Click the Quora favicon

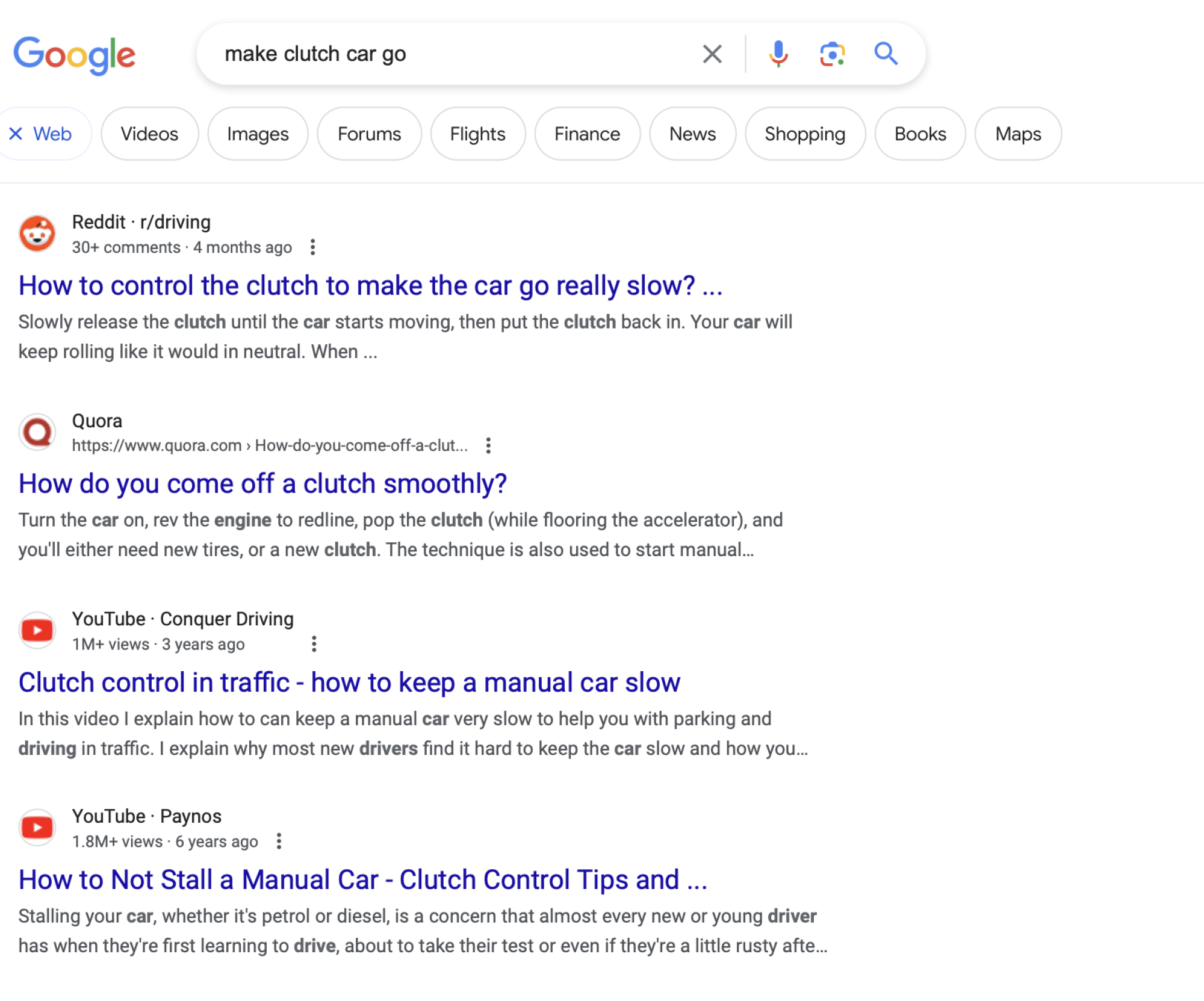(x=37, y=432)
